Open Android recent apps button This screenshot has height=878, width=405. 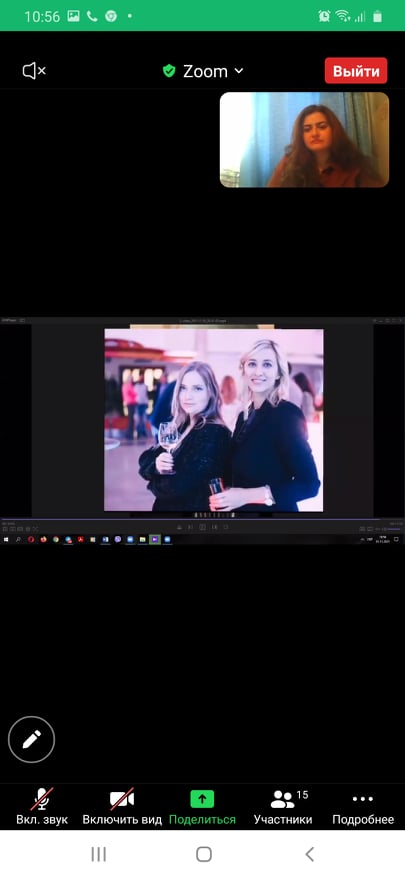coord(99,854)
